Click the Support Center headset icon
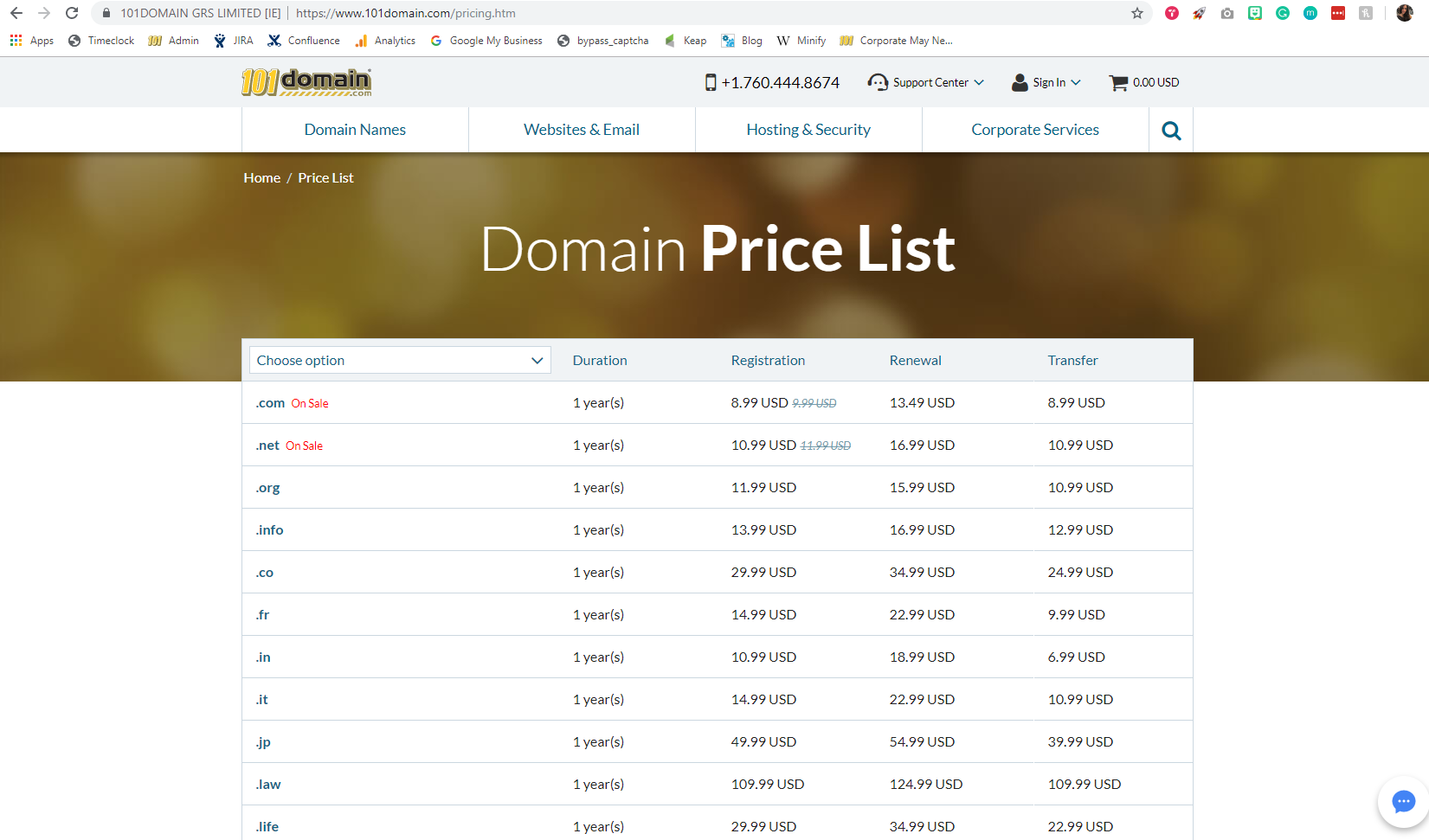The width and height of the screenshot is (1429, 840). [x=878, y=82]
